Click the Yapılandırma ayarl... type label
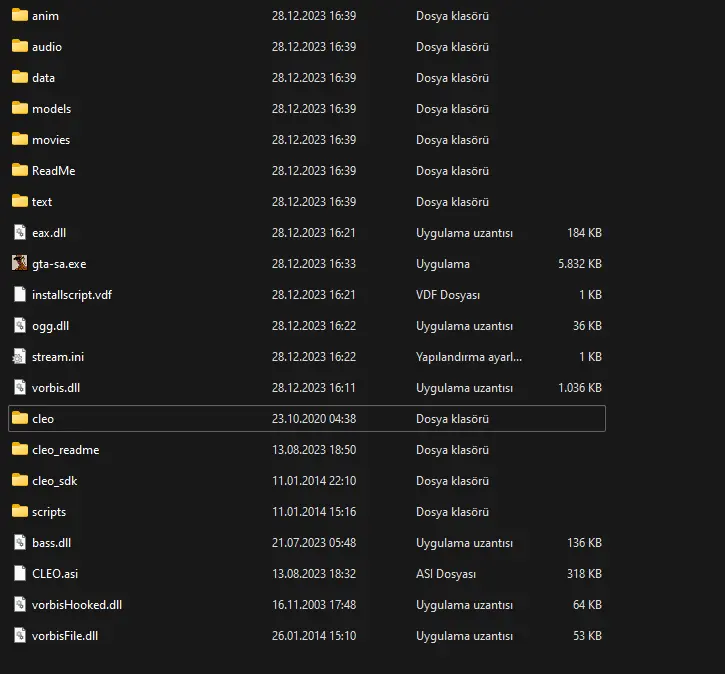Viewport: 725px width, 674px height. pyautogui.click(x=469, y=357)
